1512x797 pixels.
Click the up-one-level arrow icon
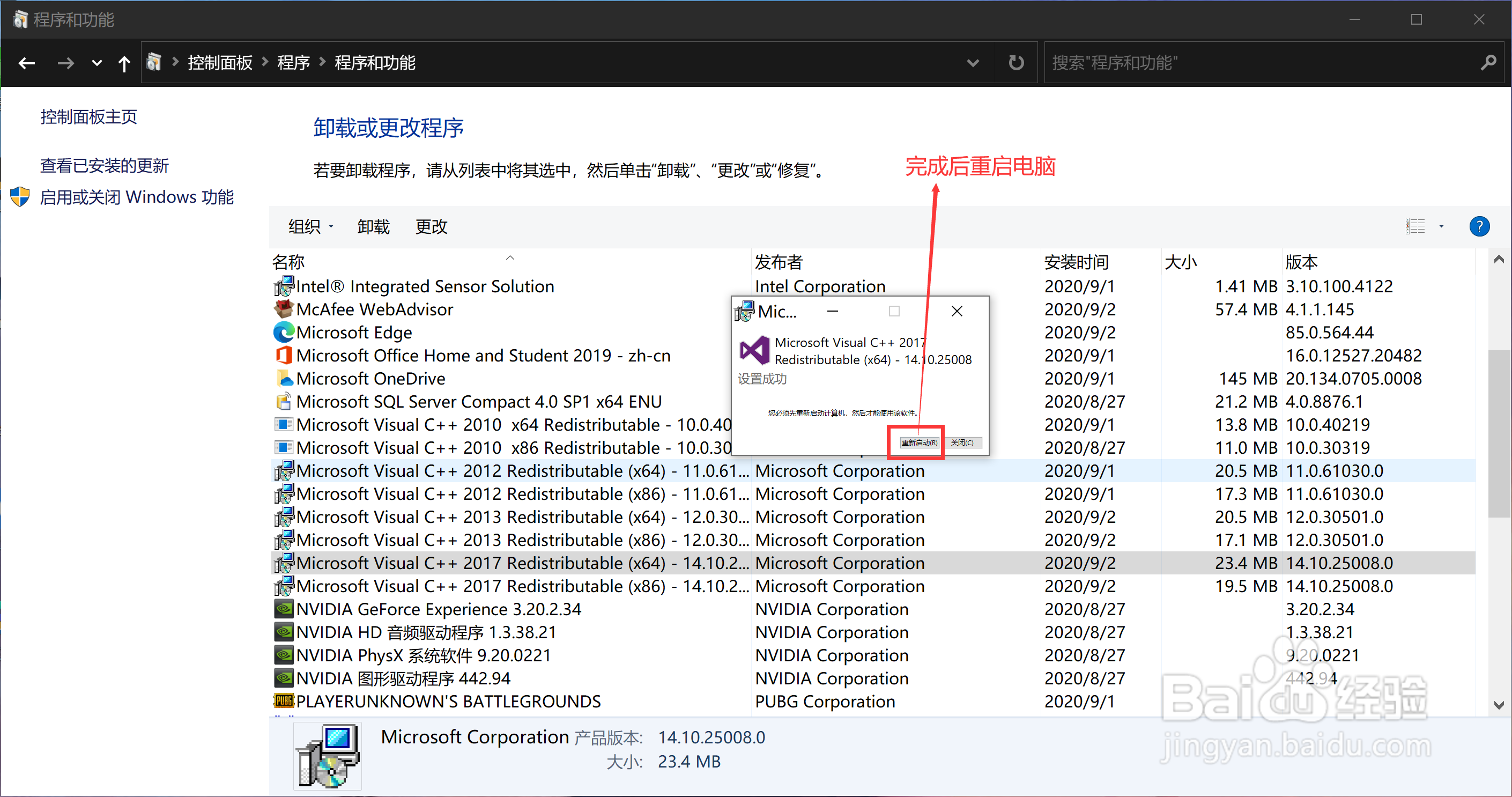click(124, 63)
